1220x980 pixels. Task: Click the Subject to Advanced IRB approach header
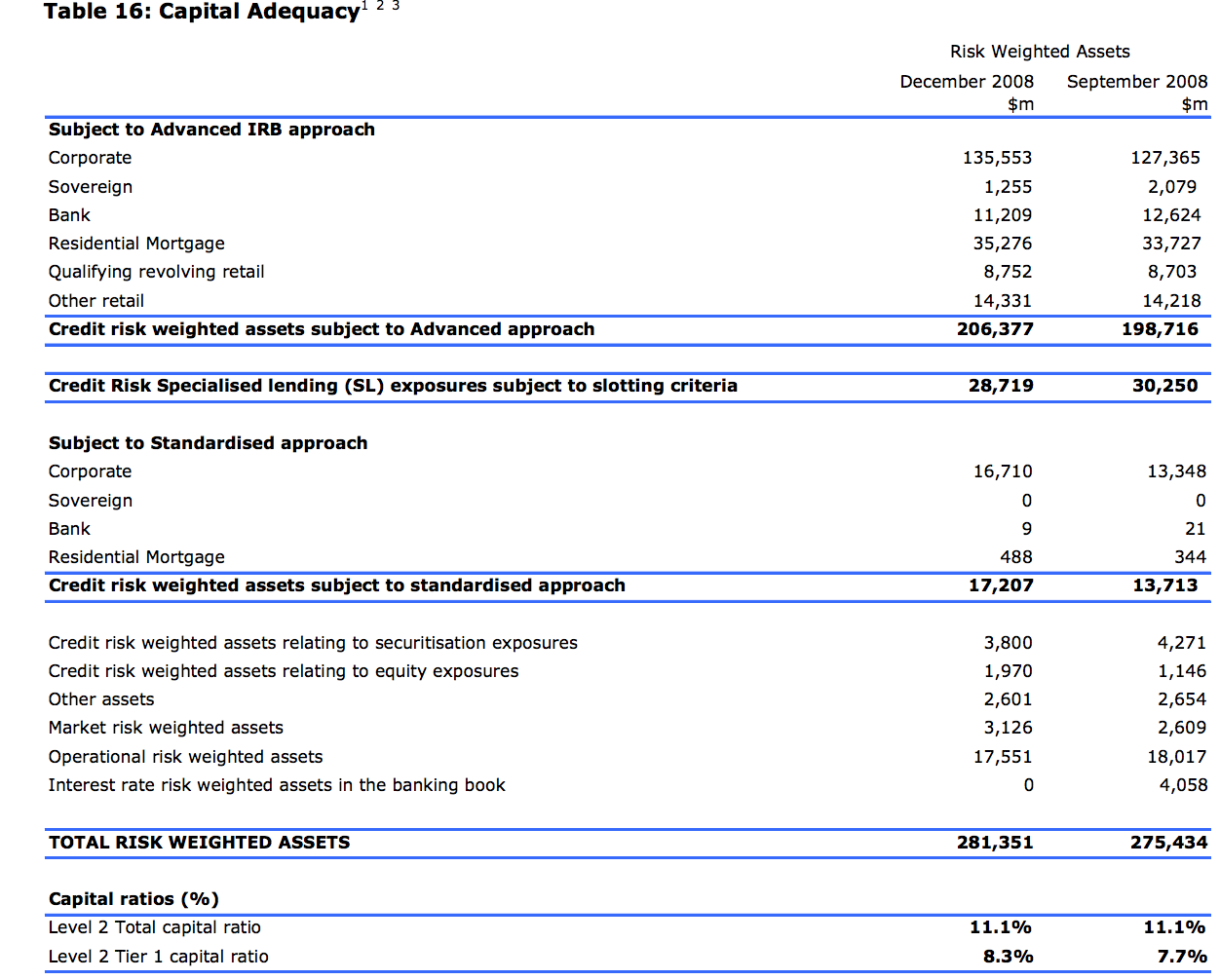point(210,129)
